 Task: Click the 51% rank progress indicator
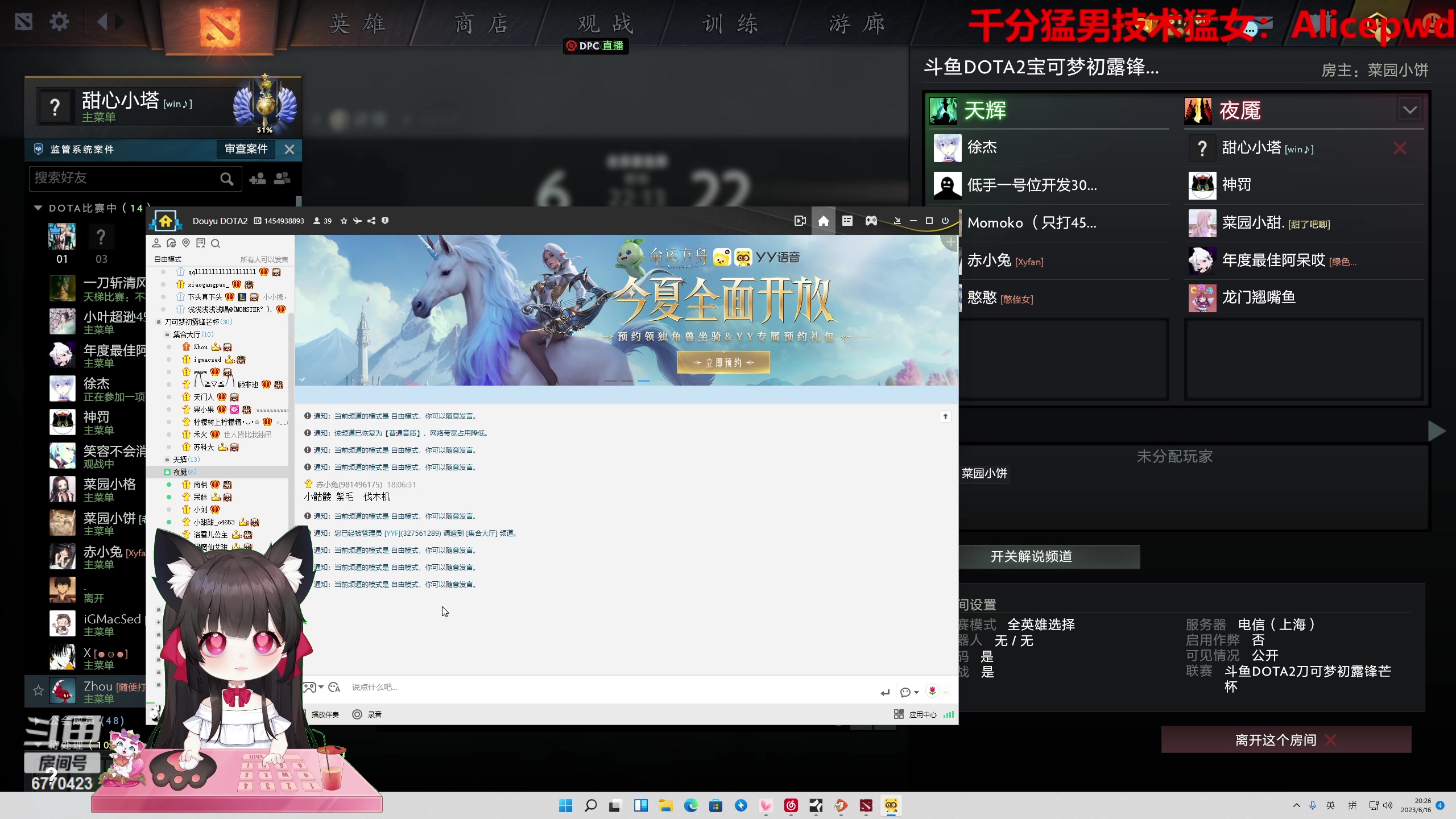tap(264, 130)
